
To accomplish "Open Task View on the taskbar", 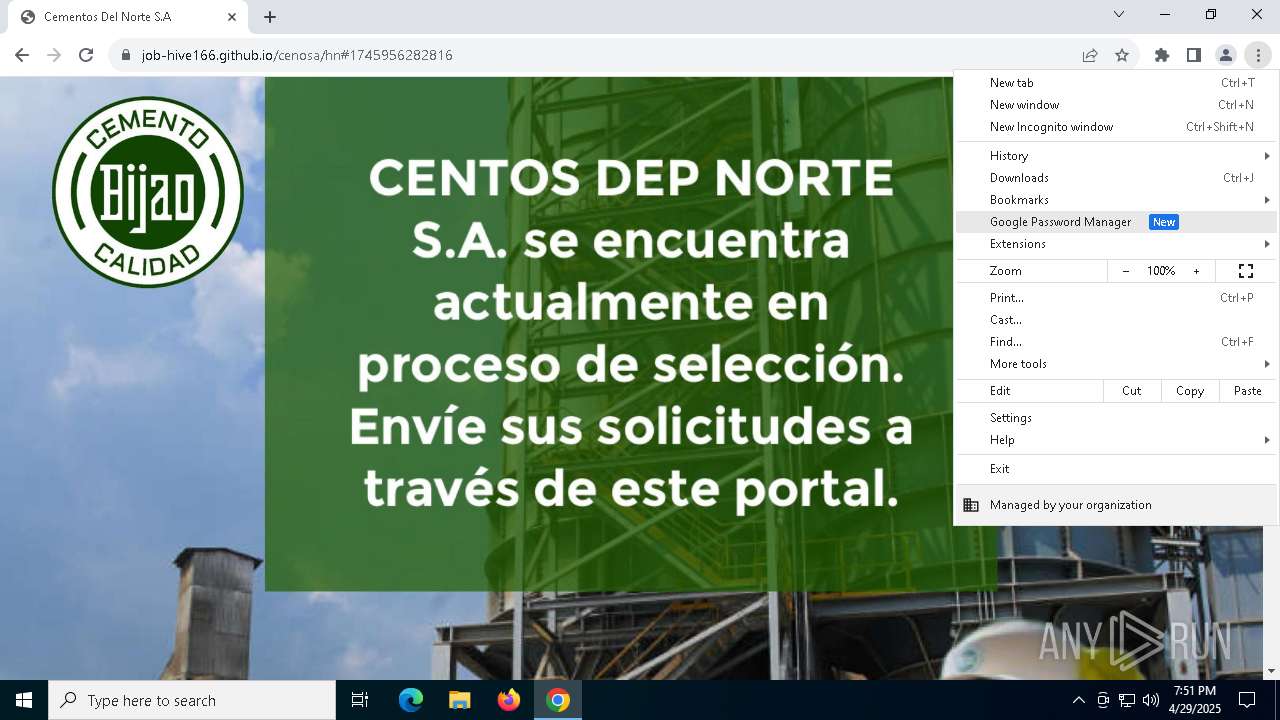I will tap(360, 700).
